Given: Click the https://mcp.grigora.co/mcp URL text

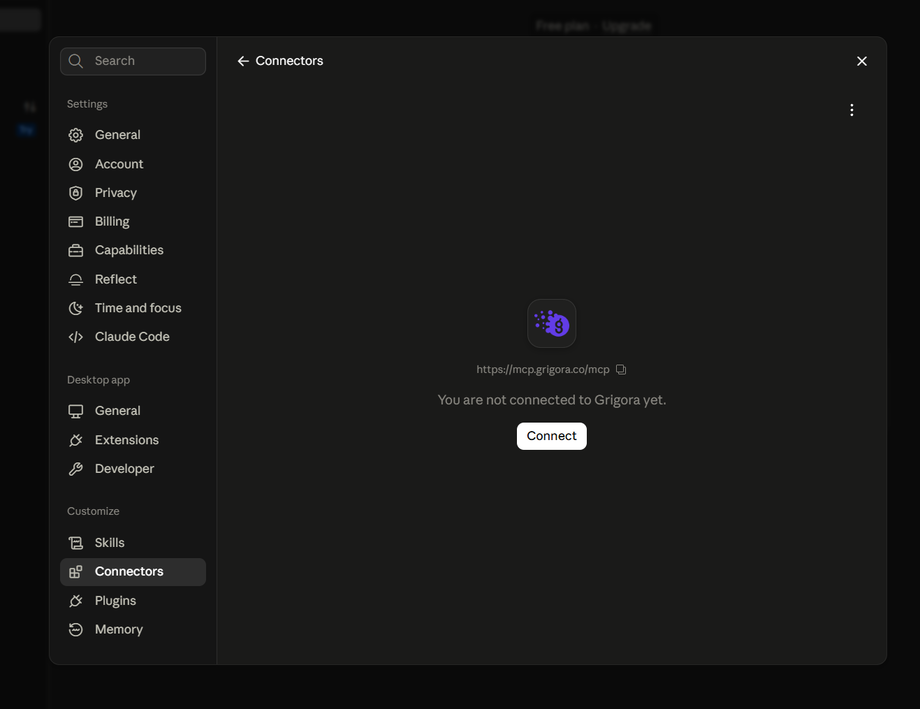Looking at the screenshot, I should [x=543, y=370].
